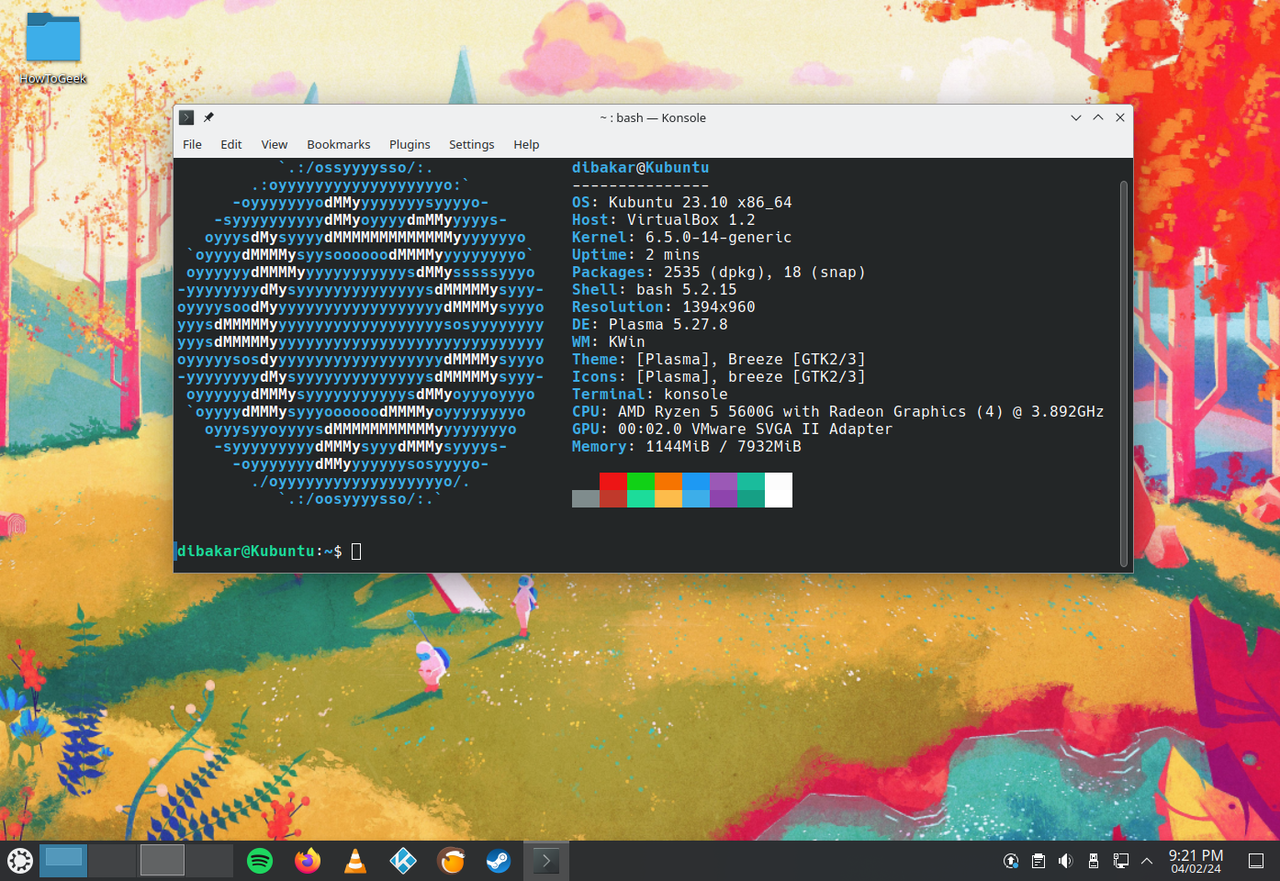
Task: Open Spotify from the taskbar
Action: (x=259, y=860)
